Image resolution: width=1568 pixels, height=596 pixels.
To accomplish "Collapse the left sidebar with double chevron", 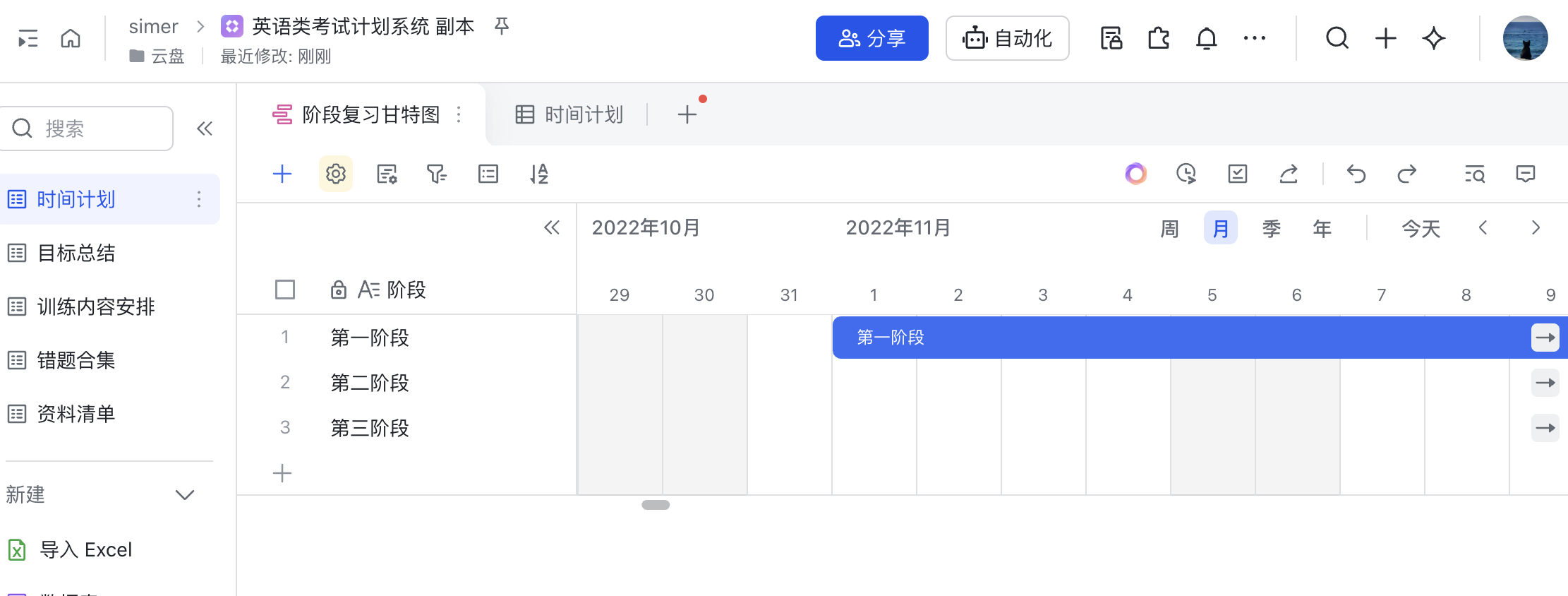I will click(x=205, y=129).
